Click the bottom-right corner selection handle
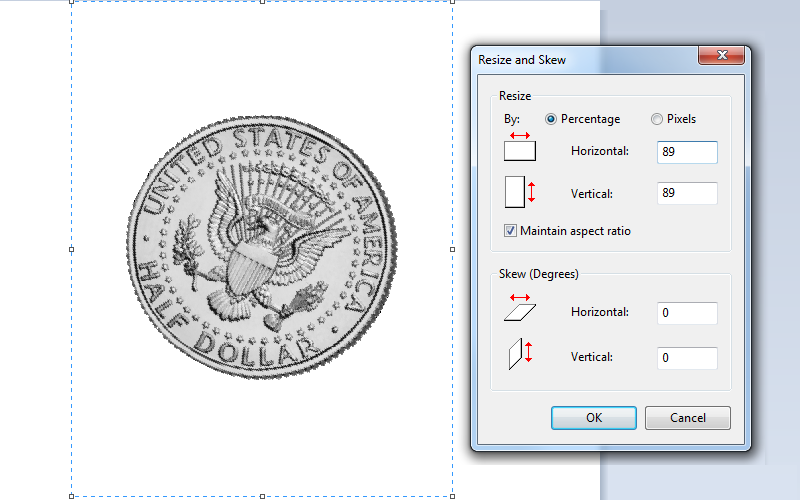Viewport: 800px width, 500px height. click(x=452, y=496)
